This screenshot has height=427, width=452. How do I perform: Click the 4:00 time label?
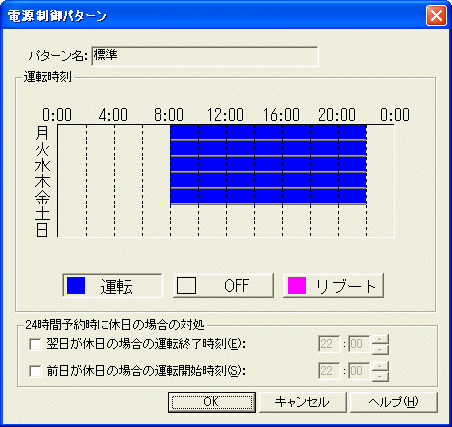click(x=113, y=115)
